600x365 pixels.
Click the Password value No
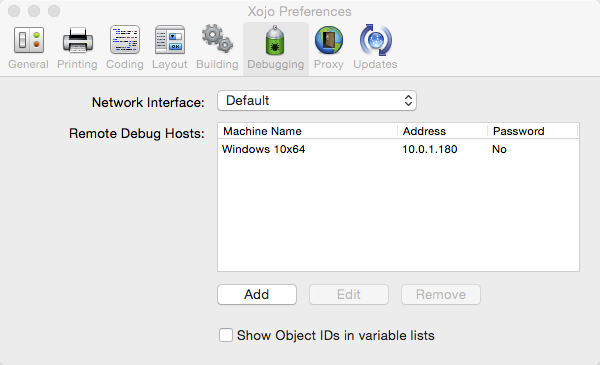(499, 149)
